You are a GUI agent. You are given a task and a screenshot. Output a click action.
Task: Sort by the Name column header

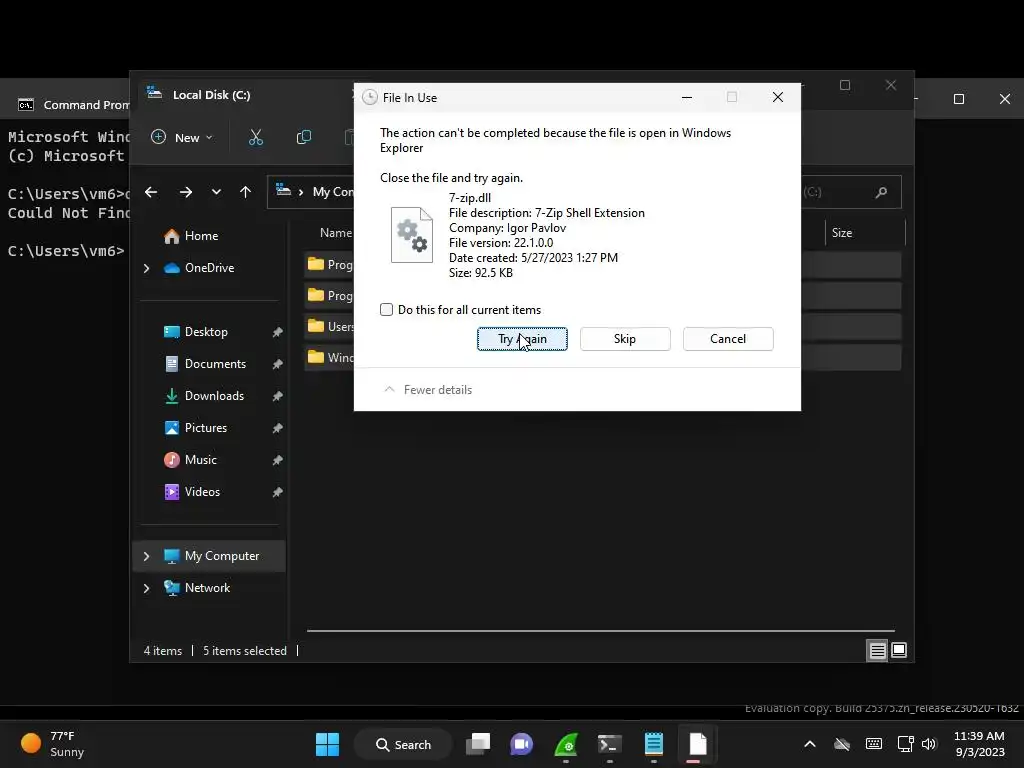click(x=335, y=232)
